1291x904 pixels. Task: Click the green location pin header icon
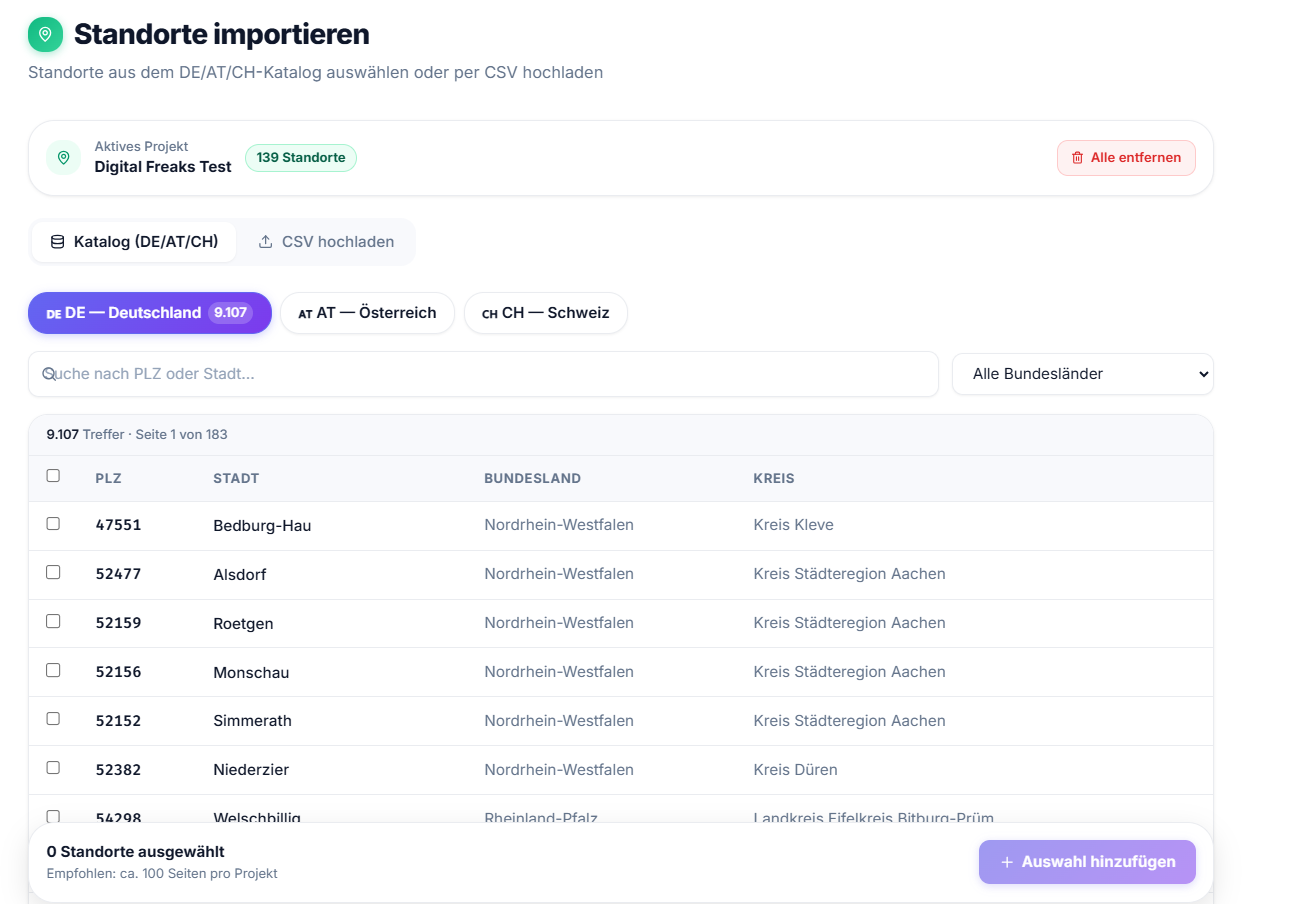(45, 34)
